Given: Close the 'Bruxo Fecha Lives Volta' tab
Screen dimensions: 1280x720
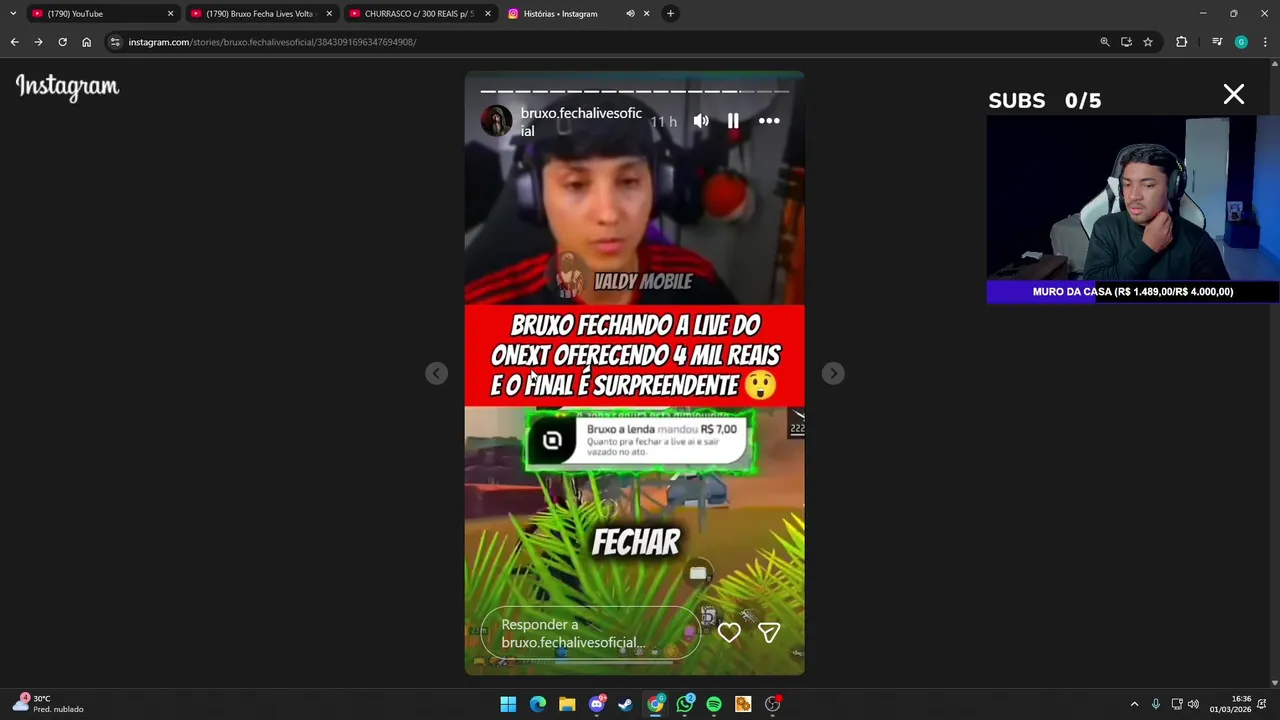Looking at the screenshot, I should [329, 14].
